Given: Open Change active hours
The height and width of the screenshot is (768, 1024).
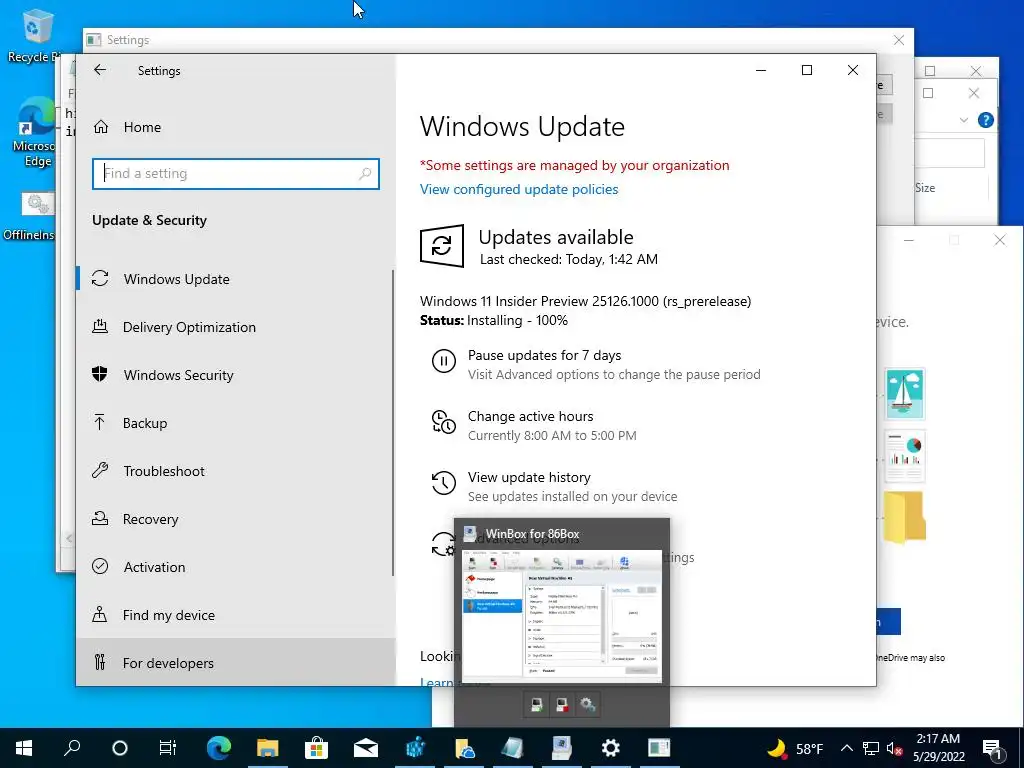Looking at the screenshot, I should [x=530, y=416].
